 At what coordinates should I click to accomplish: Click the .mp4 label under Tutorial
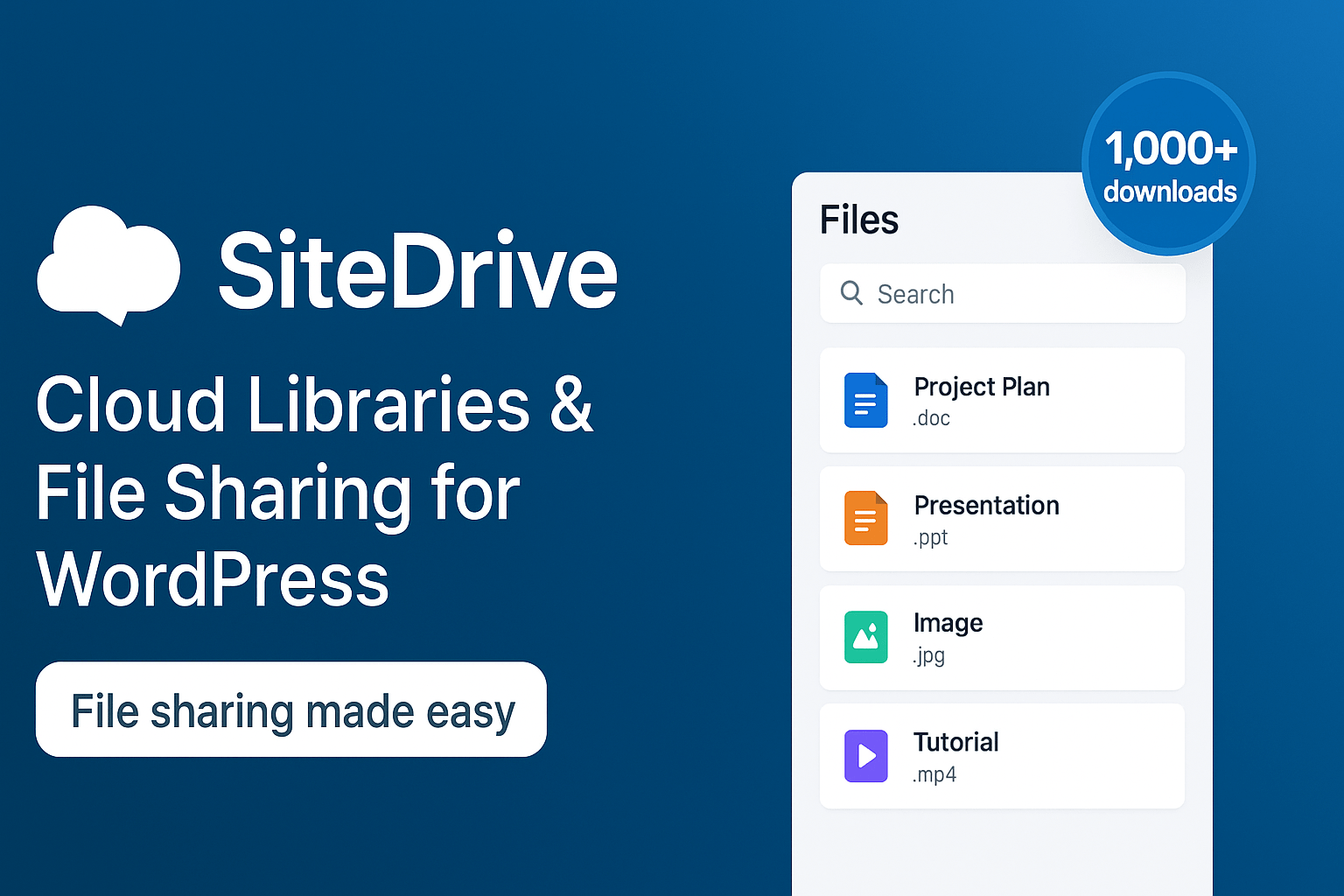coord(934,774)
